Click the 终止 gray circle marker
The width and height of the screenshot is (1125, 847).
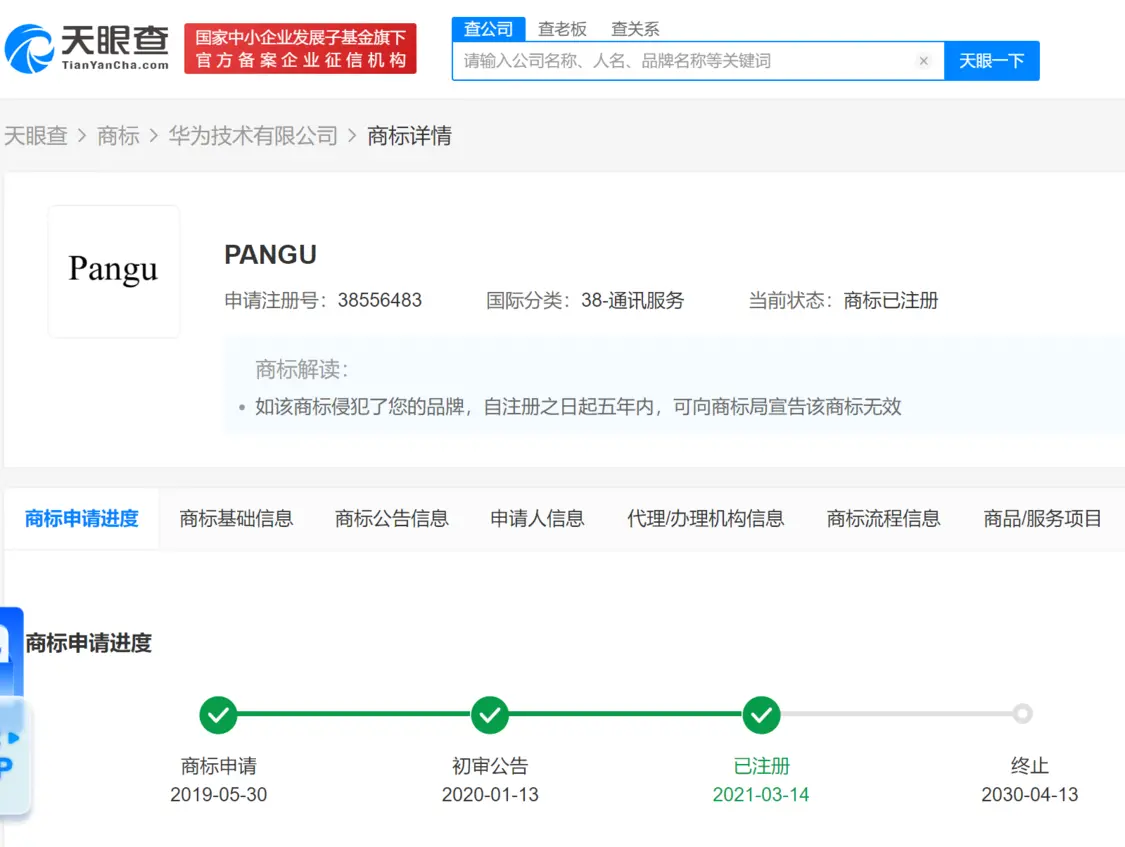point(1021,714)
